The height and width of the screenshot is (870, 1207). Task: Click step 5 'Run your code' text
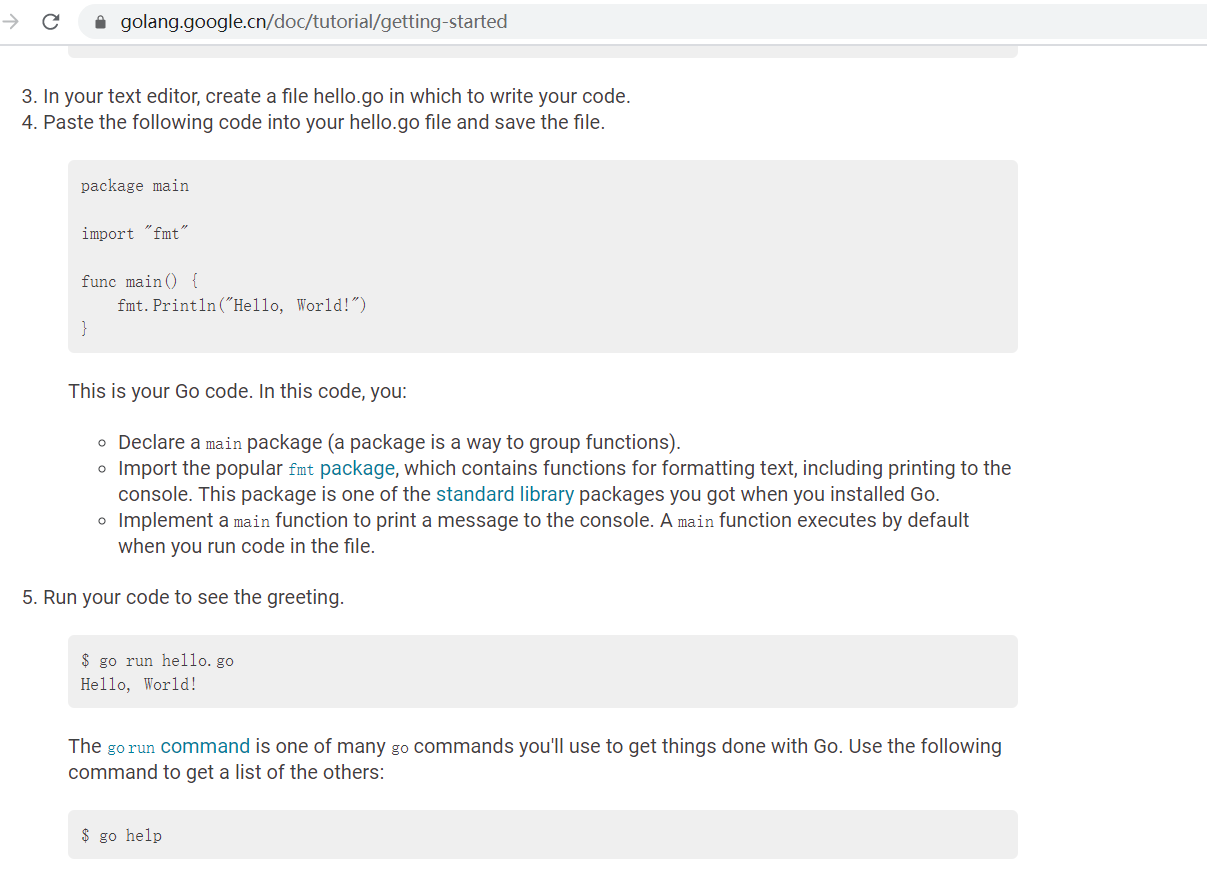[x=183, y=598]
